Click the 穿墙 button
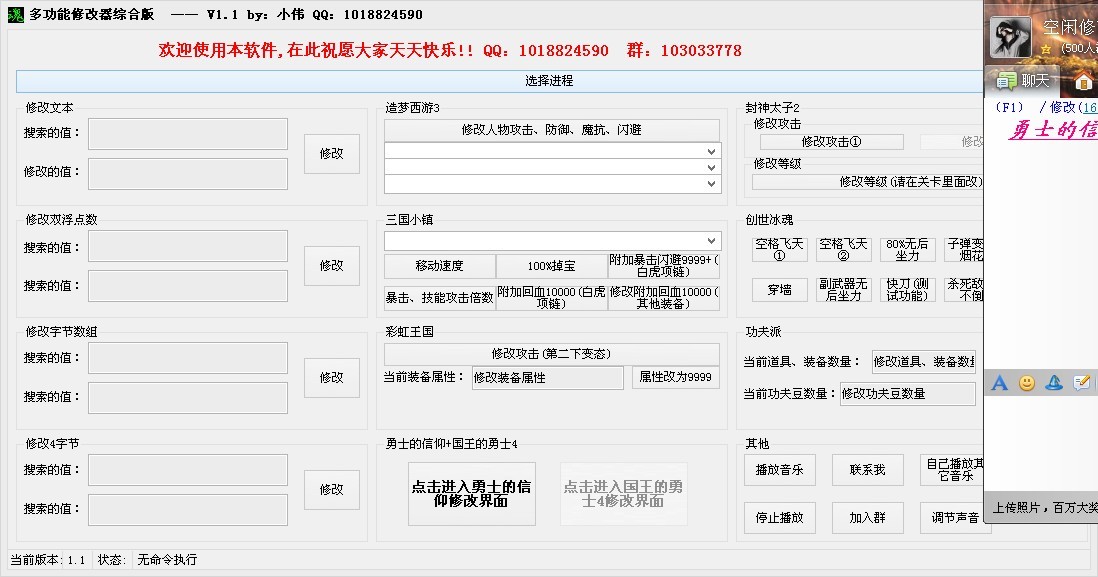Image resolution: width=1098 pixels, height=577 pixels. coord(779,290)
